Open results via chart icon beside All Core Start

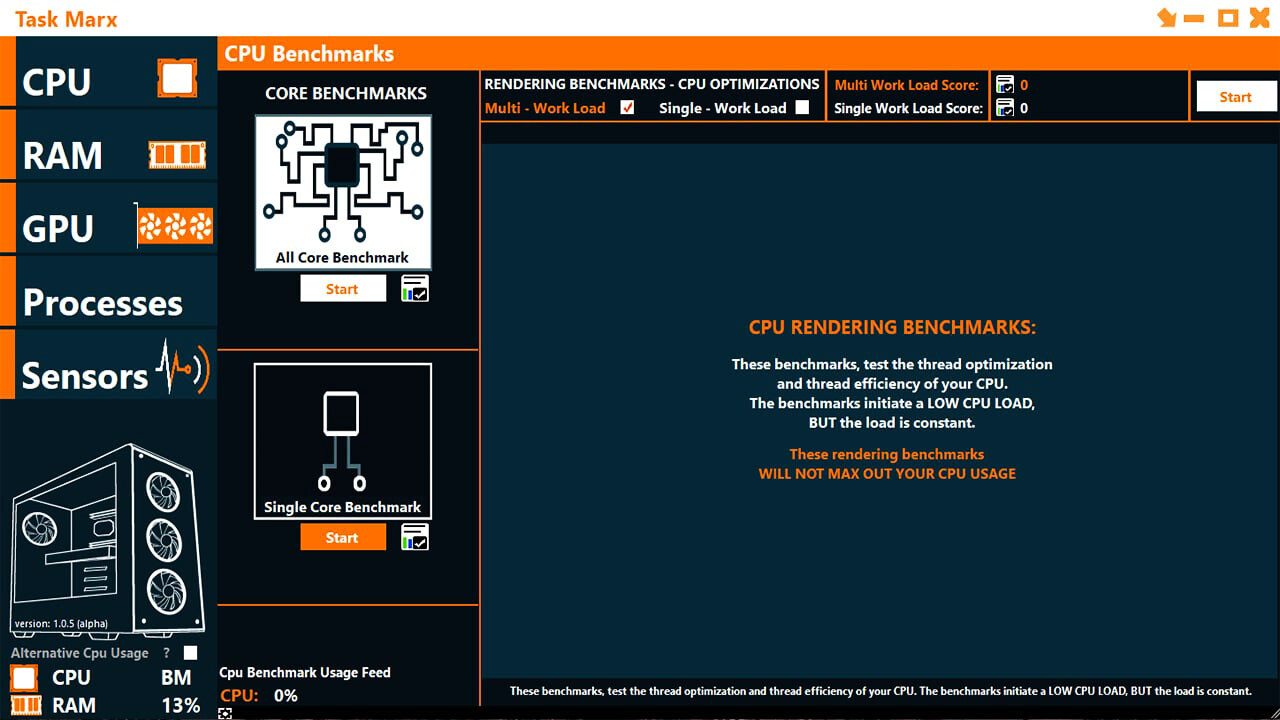click(415, 288)
